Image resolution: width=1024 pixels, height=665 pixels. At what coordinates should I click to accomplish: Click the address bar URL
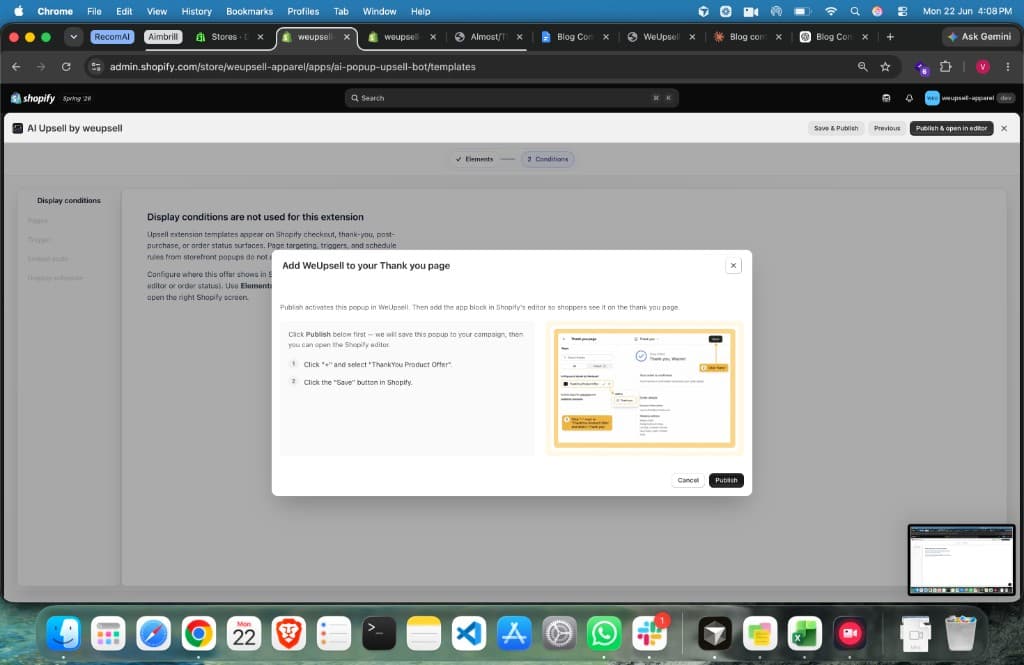click(293, 67)
